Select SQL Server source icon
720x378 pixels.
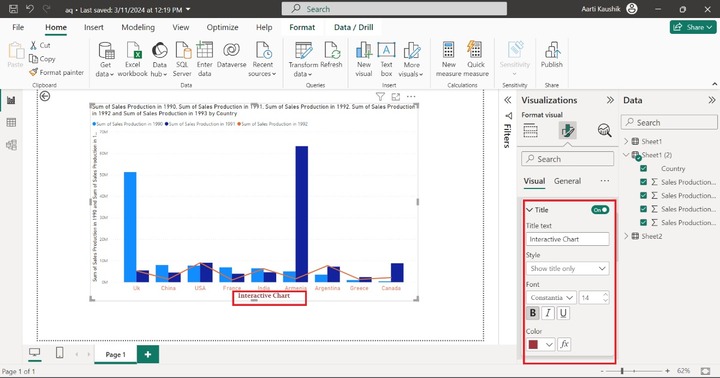[x=182, y=51]
